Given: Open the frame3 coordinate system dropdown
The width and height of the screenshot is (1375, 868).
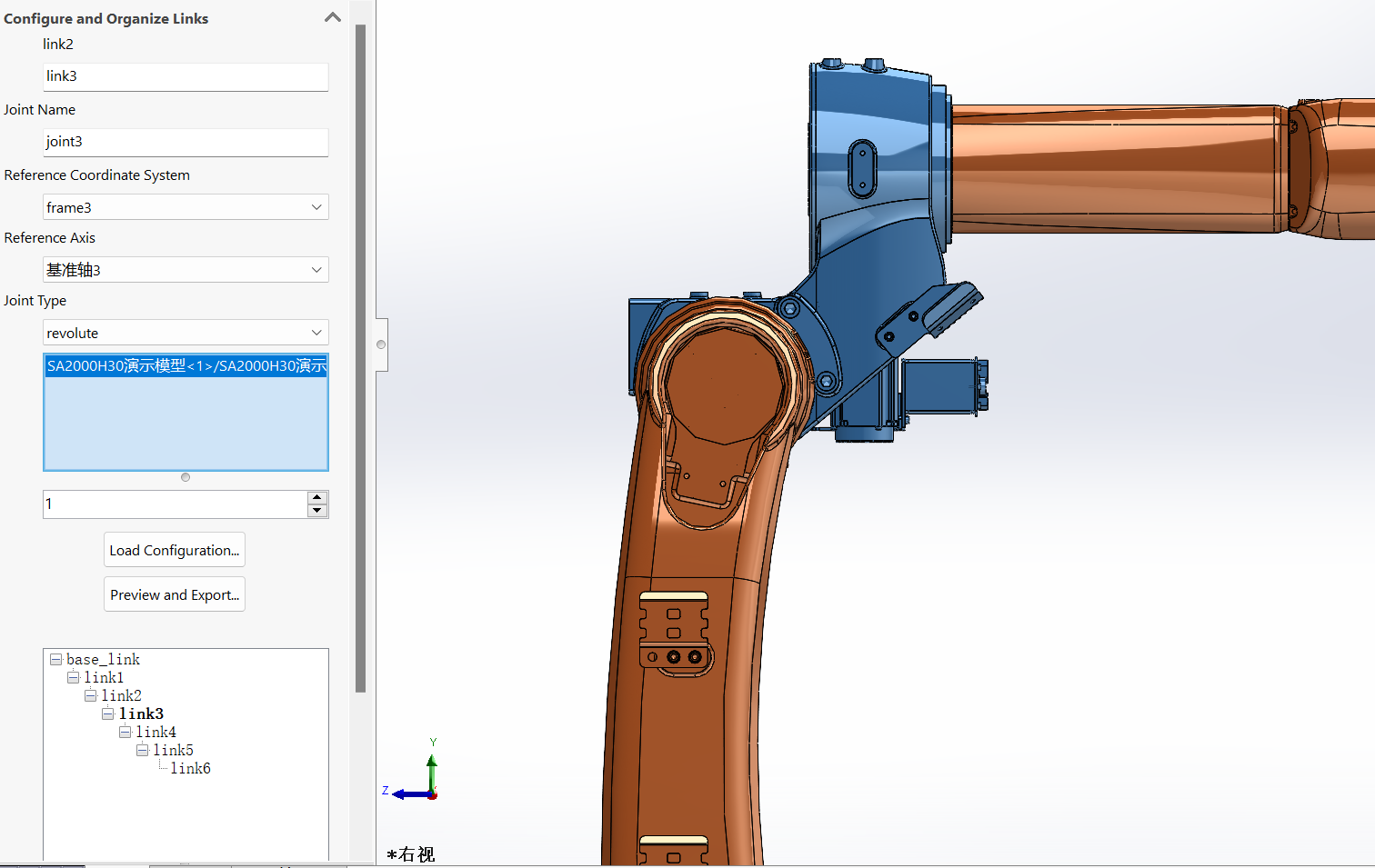Looking at the screenshot, I should (x=185, y=207).
